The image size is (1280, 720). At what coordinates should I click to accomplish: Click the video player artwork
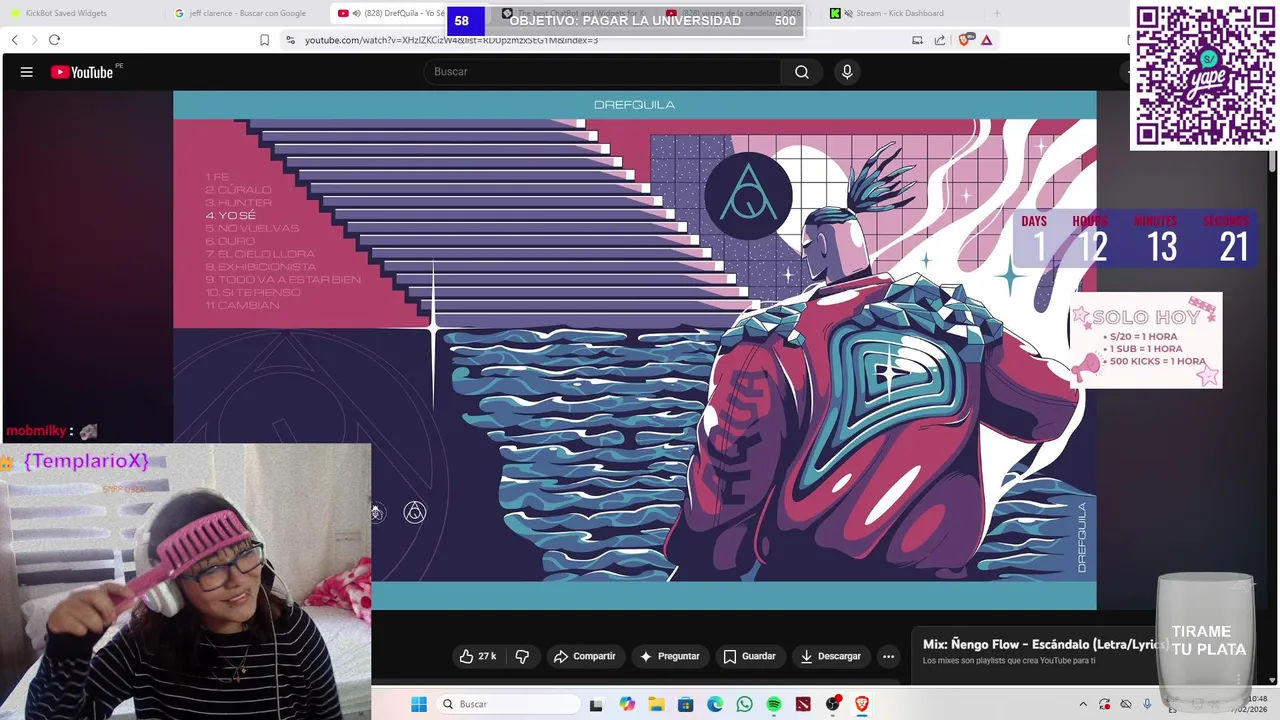coord(634,350)
